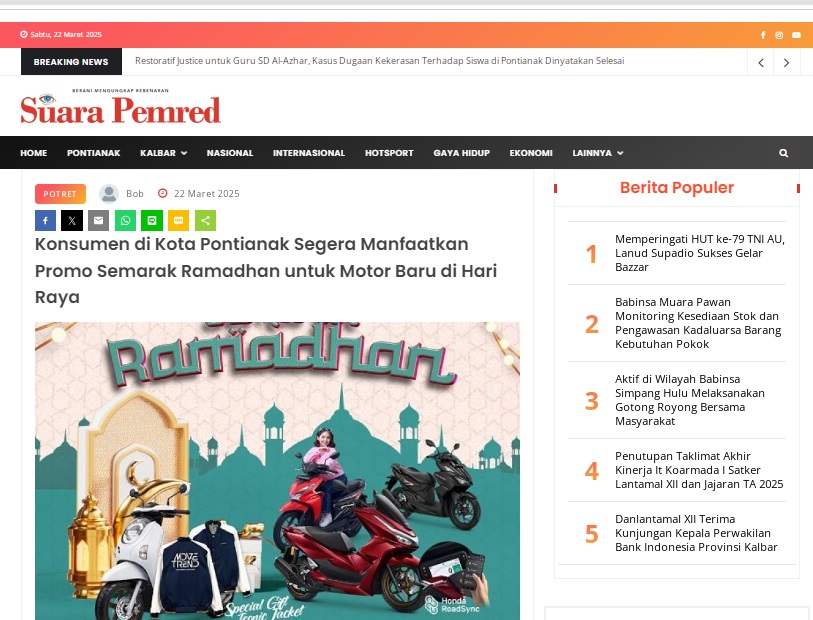Screen dimensions: 813x620
Task: Open the Facebook page icon in top bar
Action: (x=763, y=35)
